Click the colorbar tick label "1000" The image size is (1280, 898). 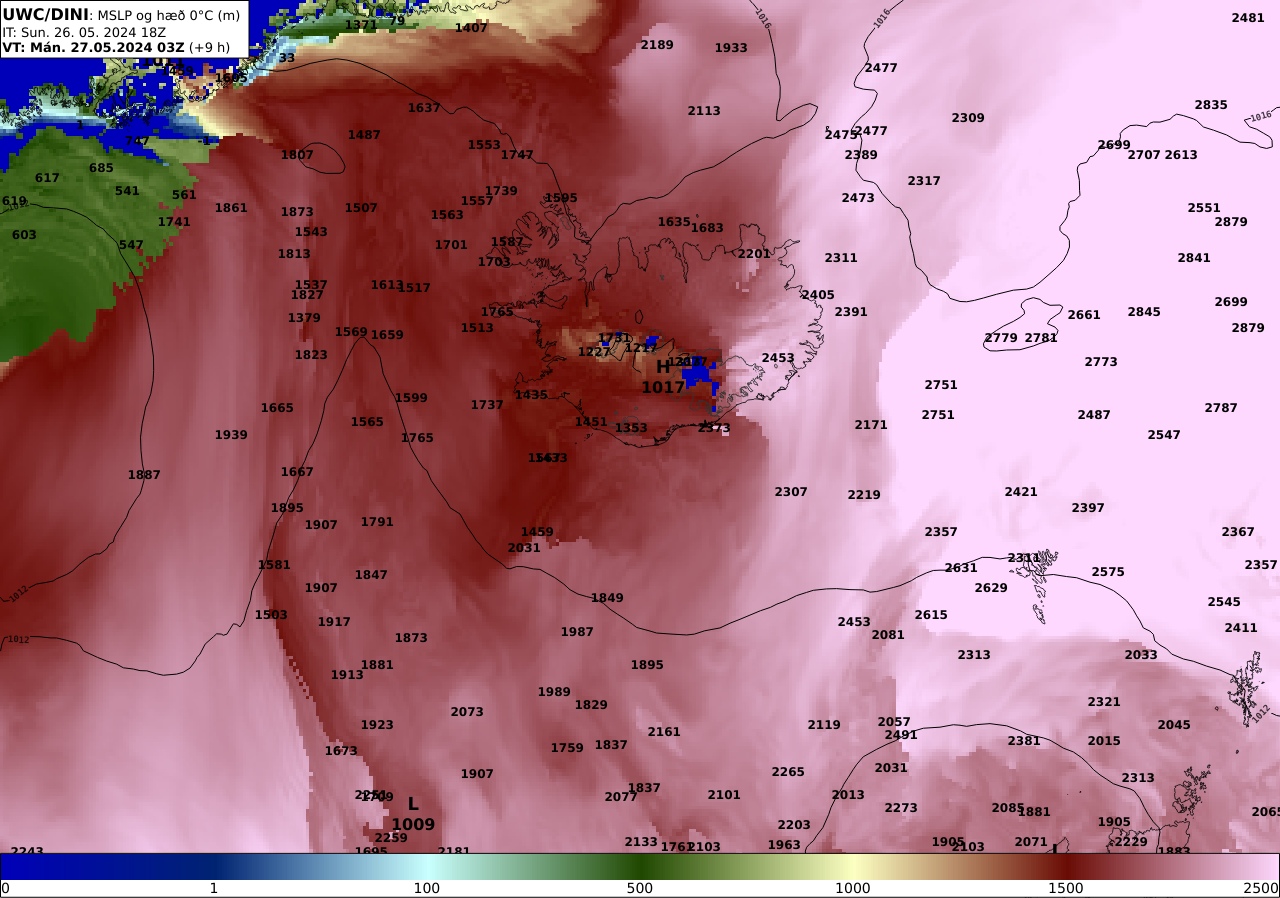click(853, 888)
